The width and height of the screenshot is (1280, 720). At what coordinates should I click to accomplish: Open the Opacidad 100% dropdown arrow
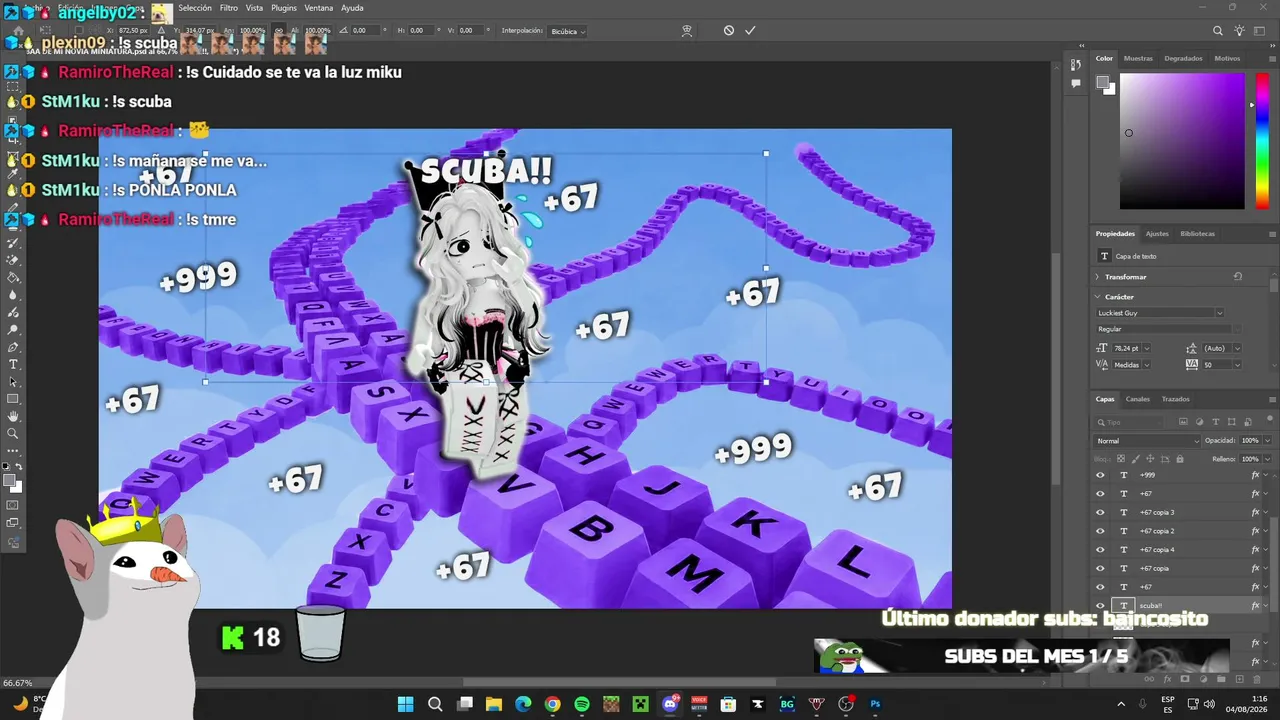tap(1267, 440)
